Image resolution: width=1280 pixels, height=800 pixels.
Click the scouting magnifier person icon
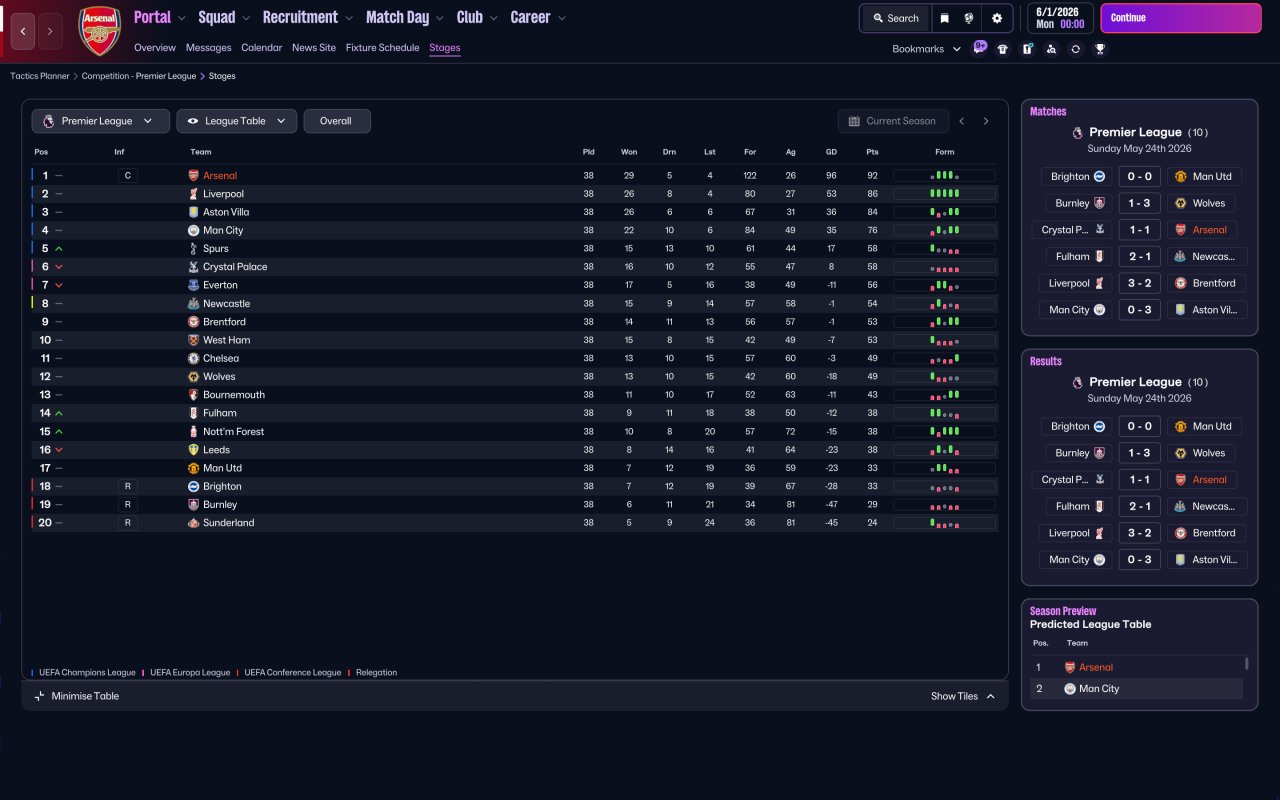click(1051, 49)
